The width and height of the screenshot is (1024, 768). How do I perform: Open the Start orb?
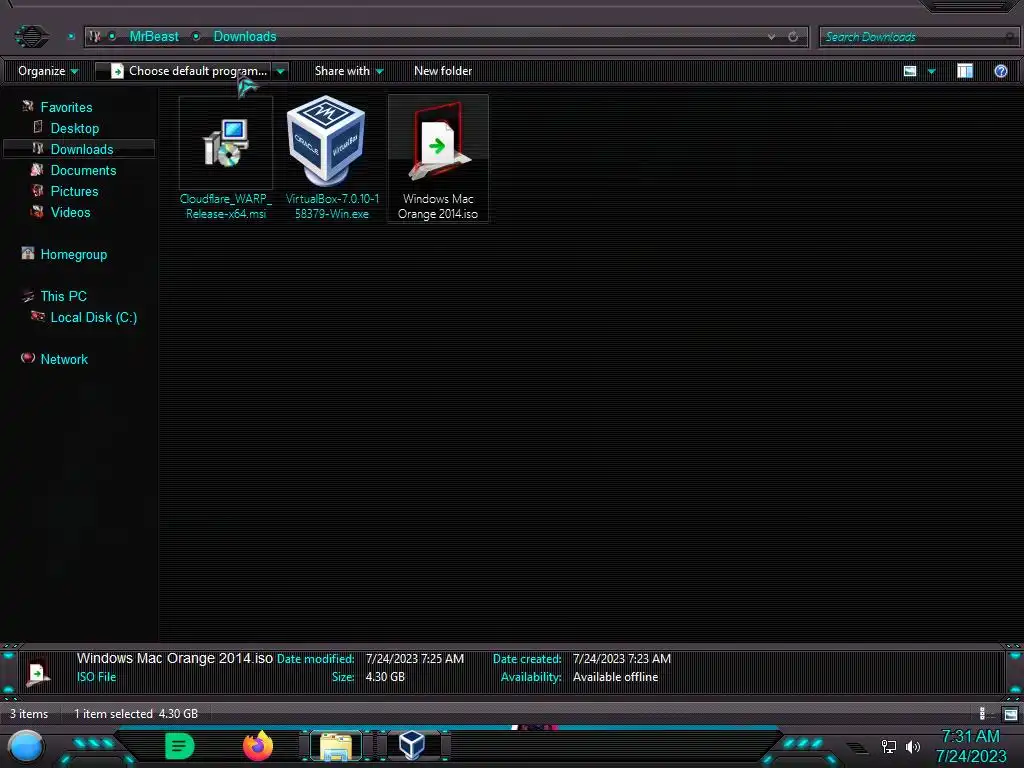tap(26, 746)
